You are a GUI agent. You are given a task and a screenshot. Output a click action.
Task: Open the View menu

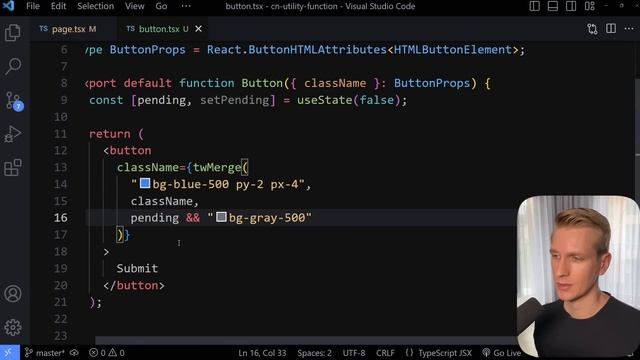click(134, 6)
